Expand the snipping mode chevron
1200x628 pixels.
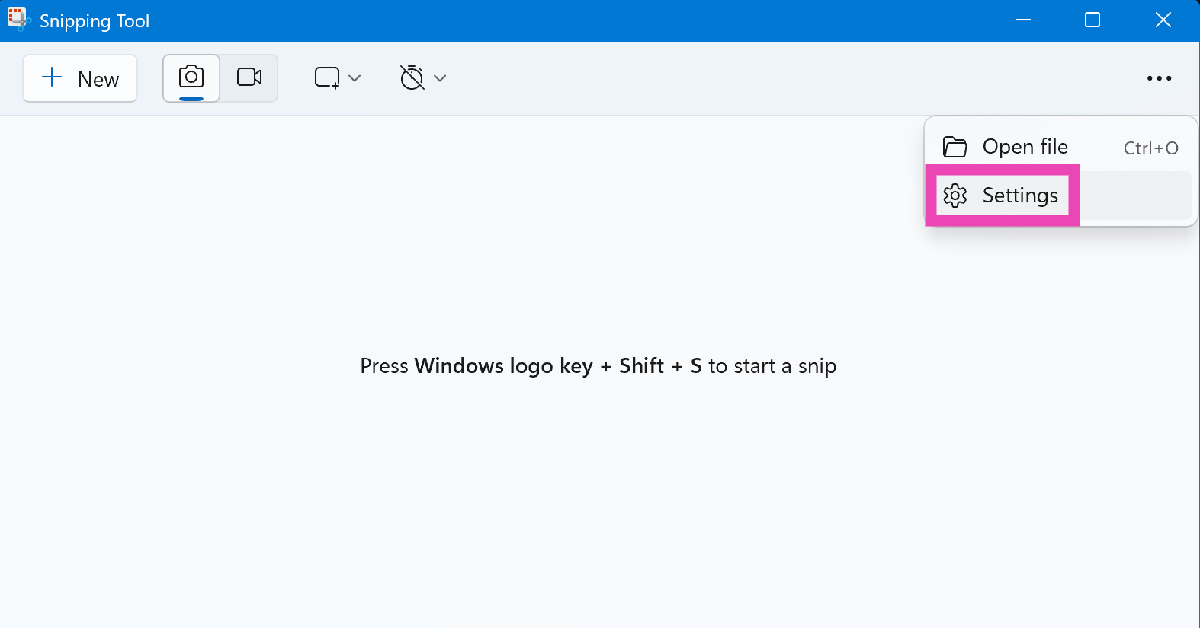(x=354, y=78)
